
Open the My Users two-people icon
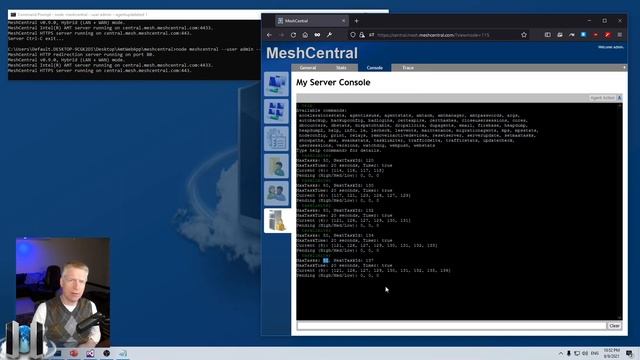click(x=276, y=193)
